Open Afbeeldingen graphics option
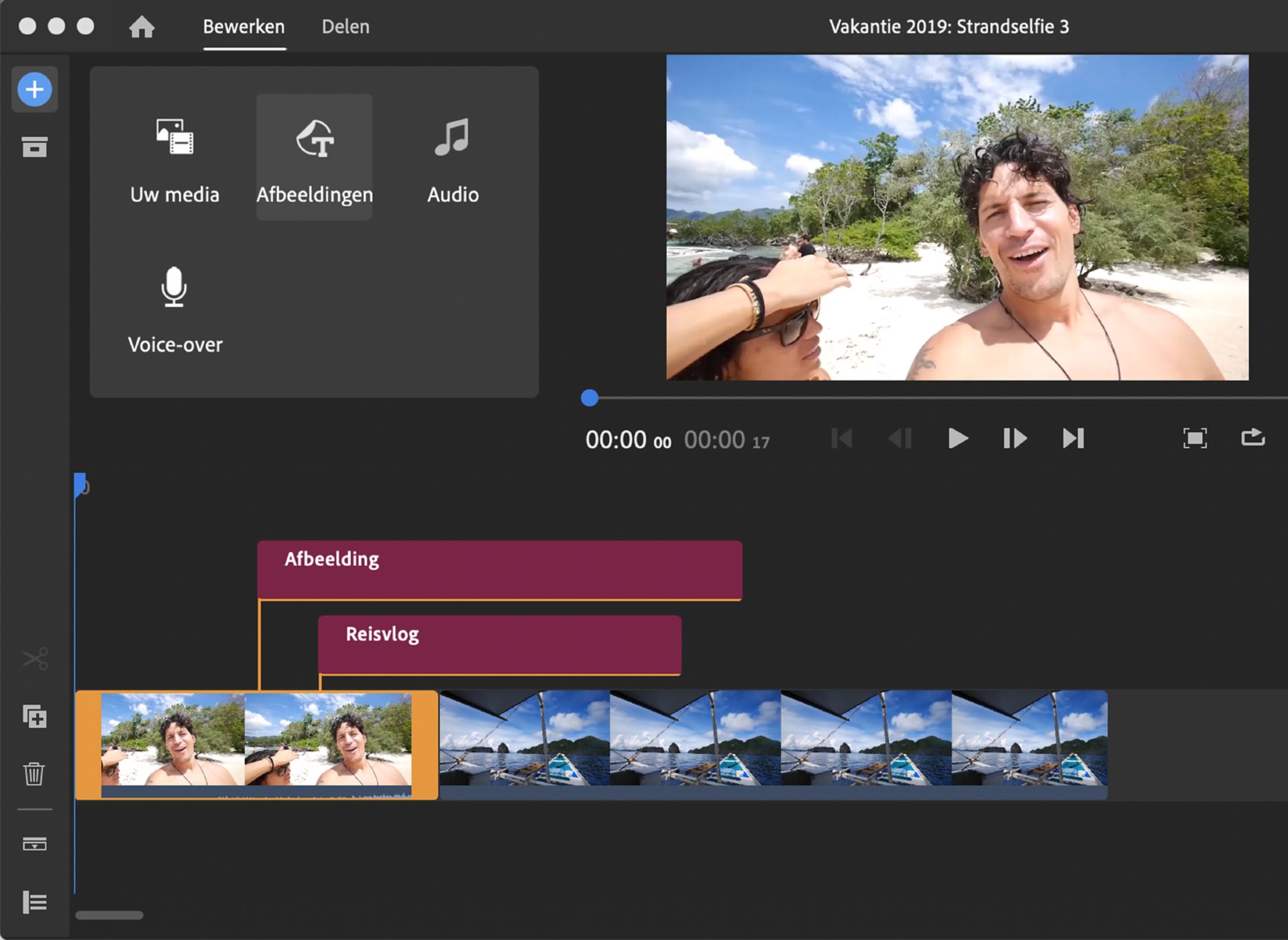The height and width of the screenshot is (940, 1288). tap(314, 158)
